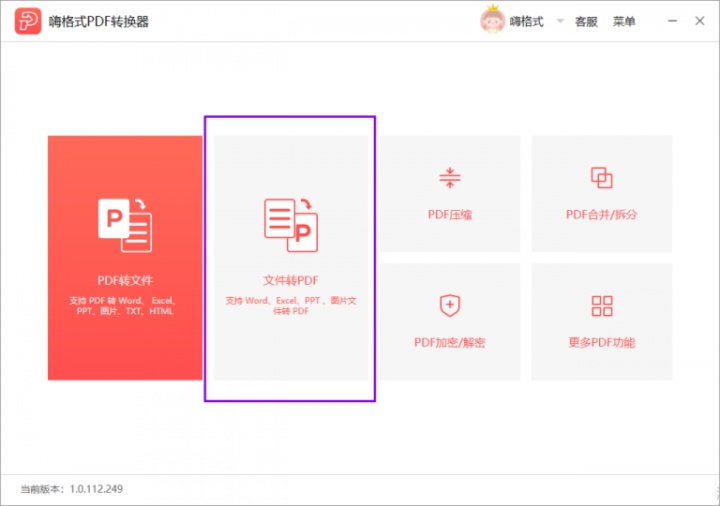Click the 嗨格式PDF转换器 app logo icon
Image resolution: width=720 pixels, height=506 pixels.
point(28,21)
